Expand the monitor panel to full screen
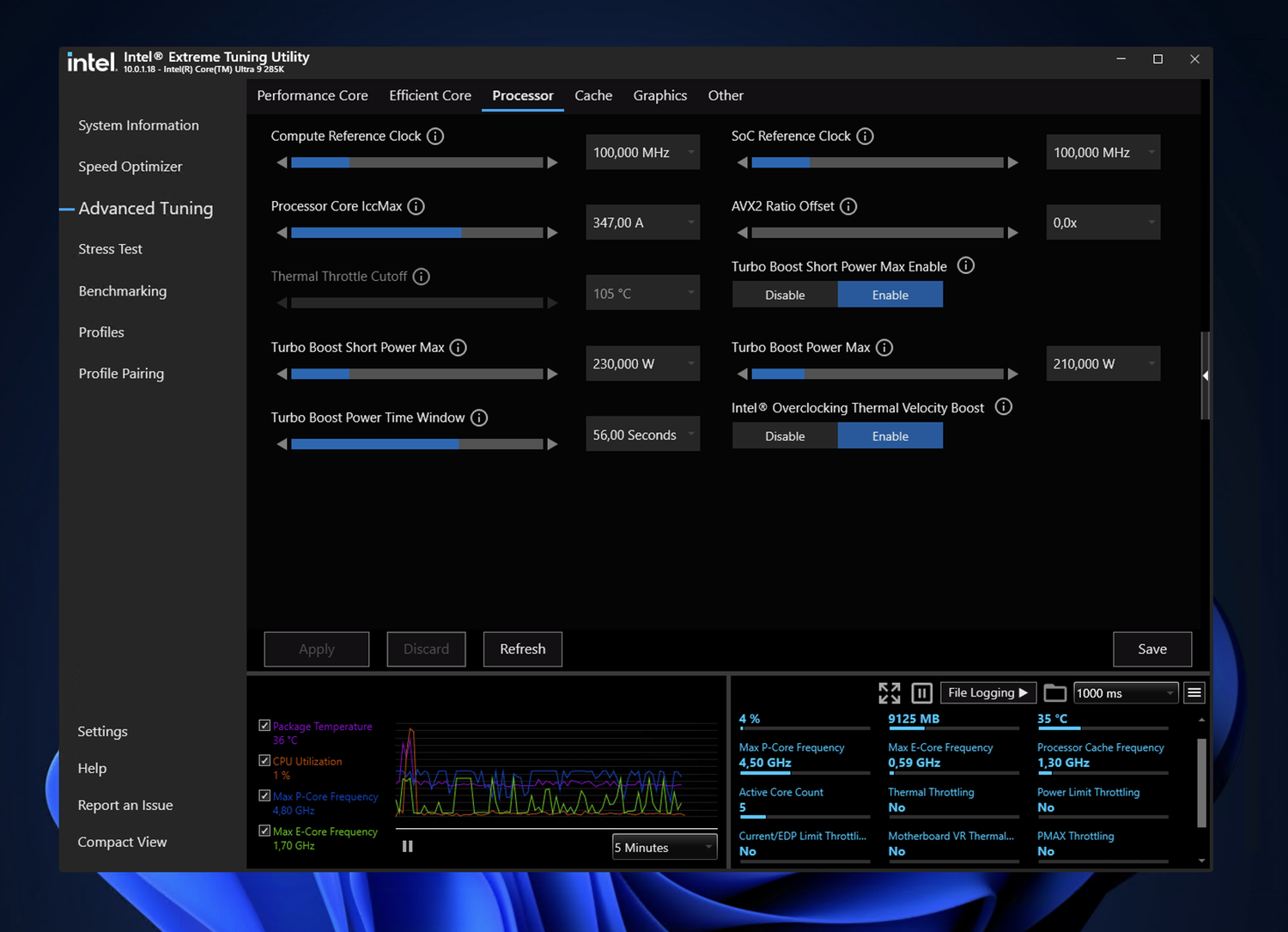This screenshot has height=932, width=1288. pyautogui.click(x=890, y=693)
